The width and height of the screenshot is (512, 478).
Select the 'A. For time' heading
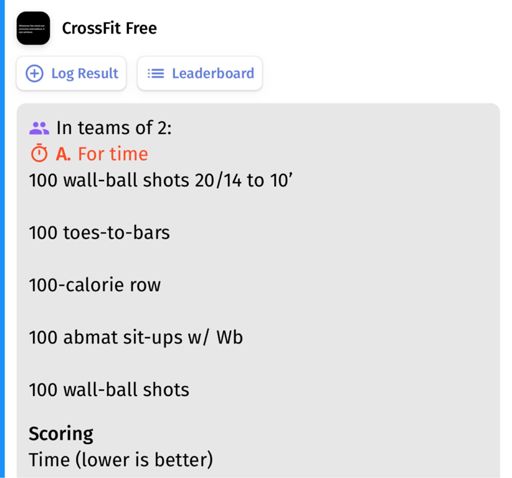pyautogui.click(x=102, y=154)
